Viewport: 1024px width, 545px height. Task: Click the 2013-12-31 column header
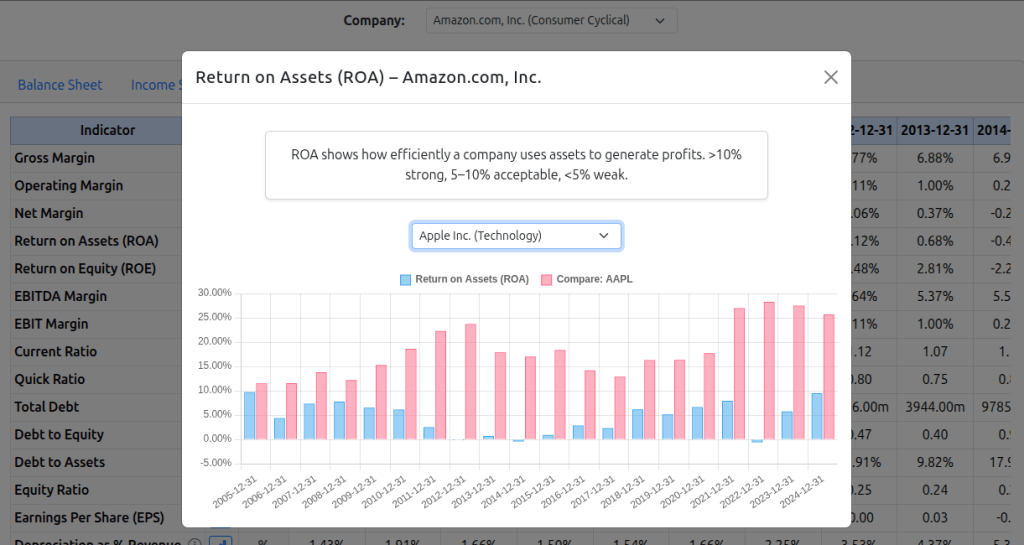[933, 130]
